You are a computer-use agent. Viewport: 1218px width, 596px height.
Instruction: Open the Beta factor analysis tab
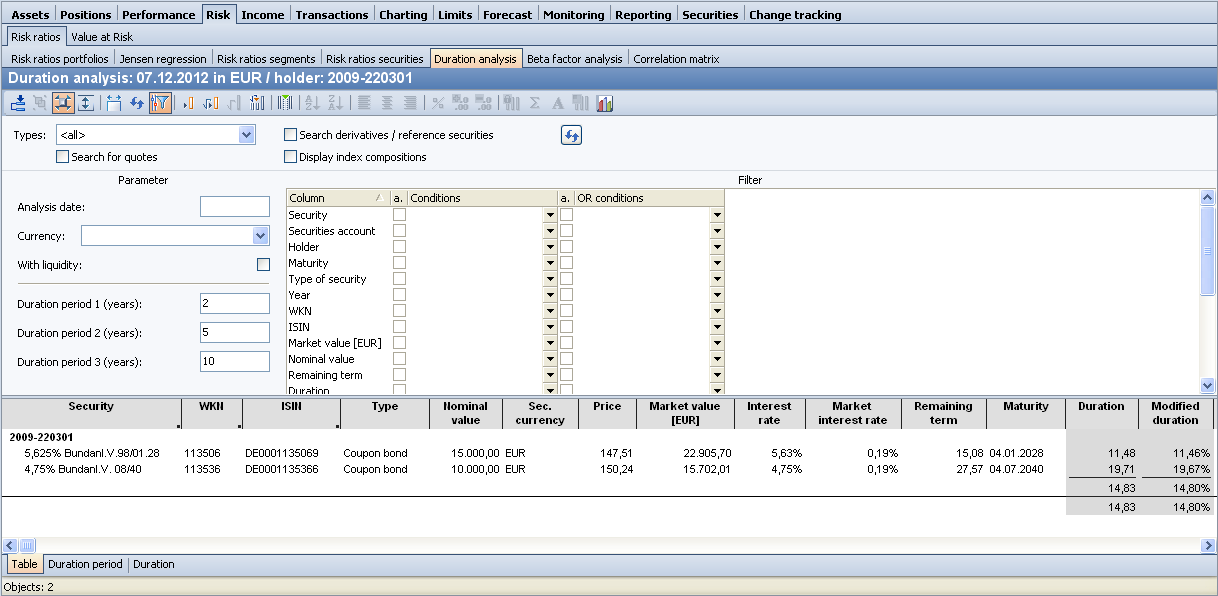574,59
